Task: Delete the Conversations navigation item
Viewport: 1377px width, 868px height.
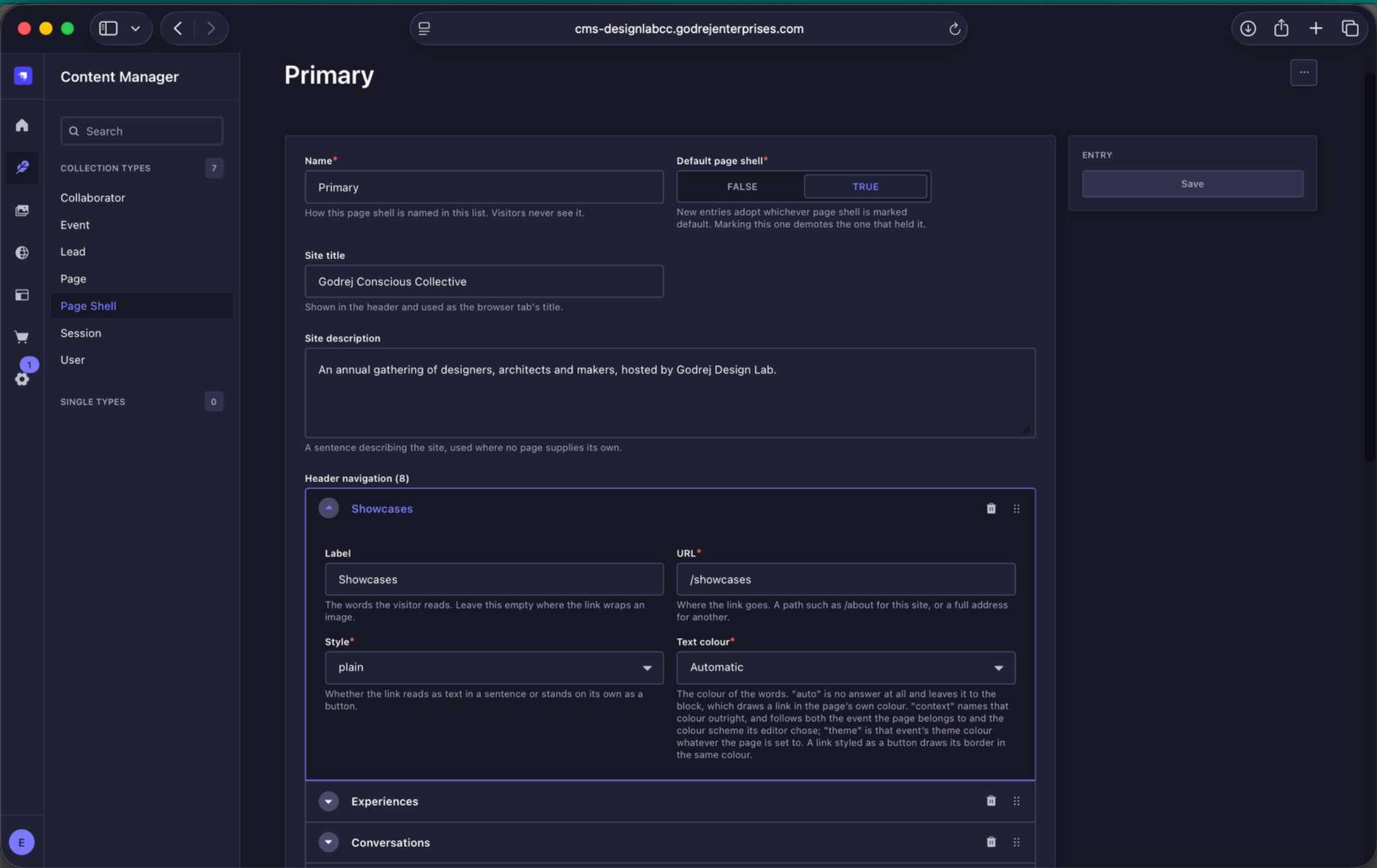Action: pyautogui.click(x=991, y=842)
